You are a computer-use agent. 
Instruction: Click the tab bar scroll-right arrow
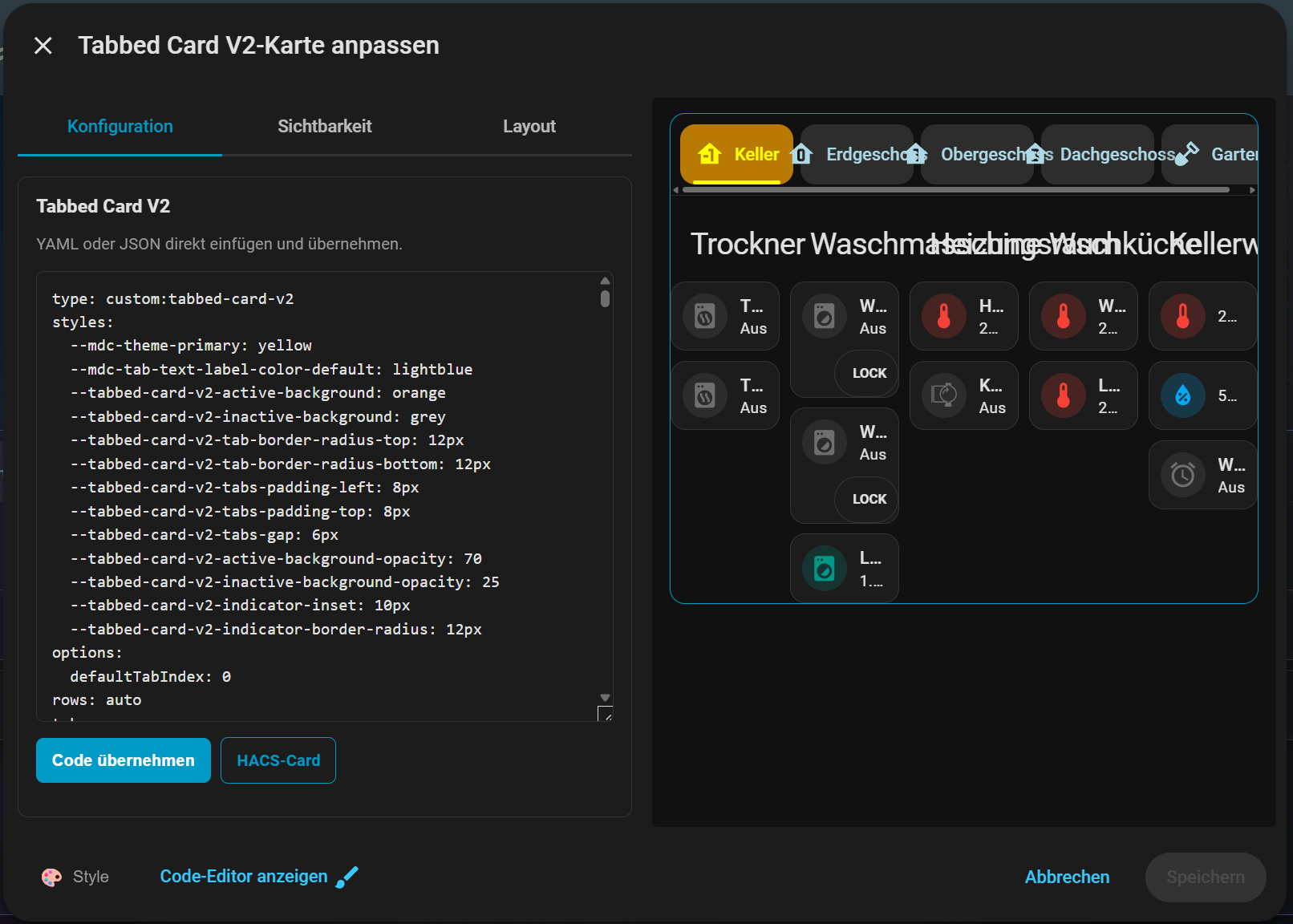(x=1252, y=190)
